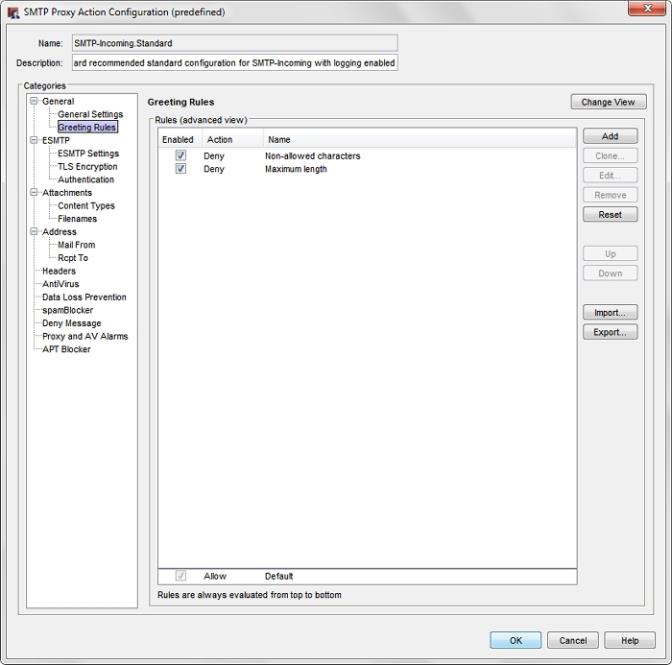672x665 pixels.
Task: Click Deny action of Non-allowed characters rule
Action: (214, 156)
